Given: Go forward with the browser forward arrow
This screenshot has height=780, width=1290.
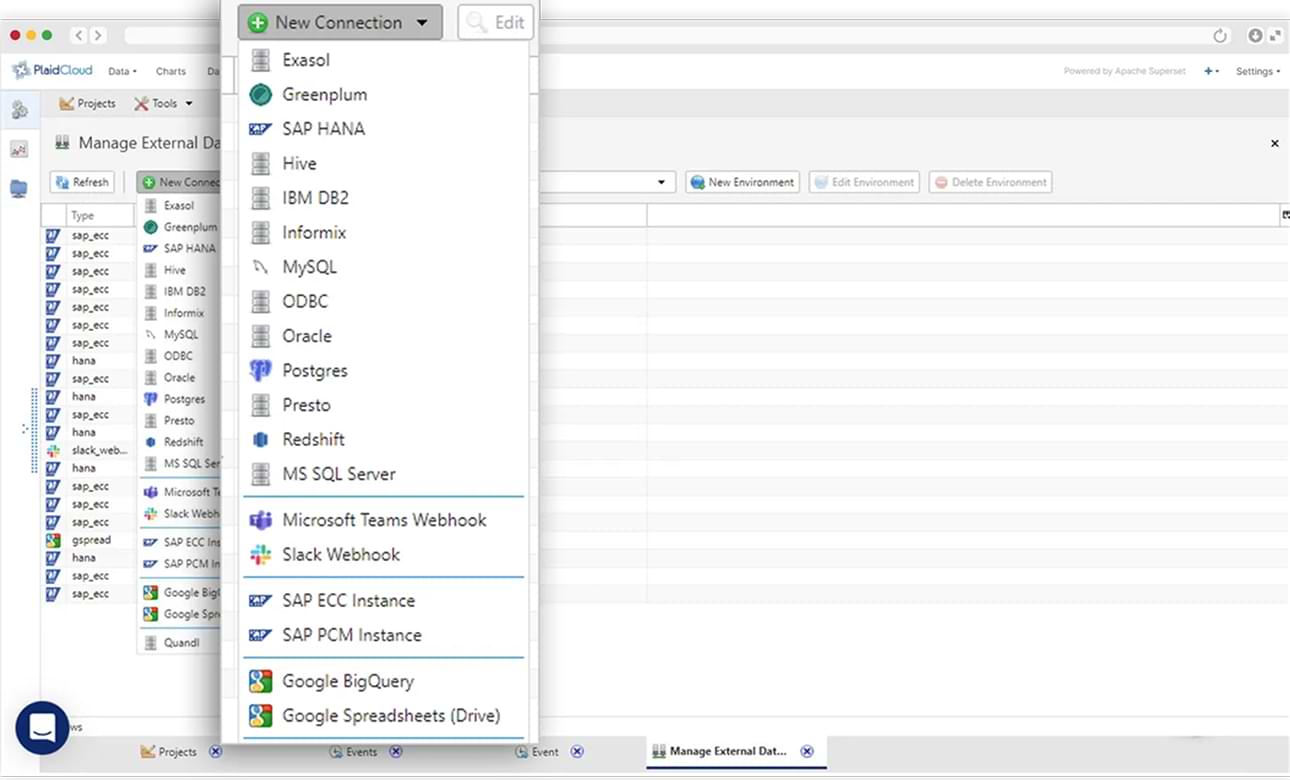Looking at the screenshot, I should (97, 35).
